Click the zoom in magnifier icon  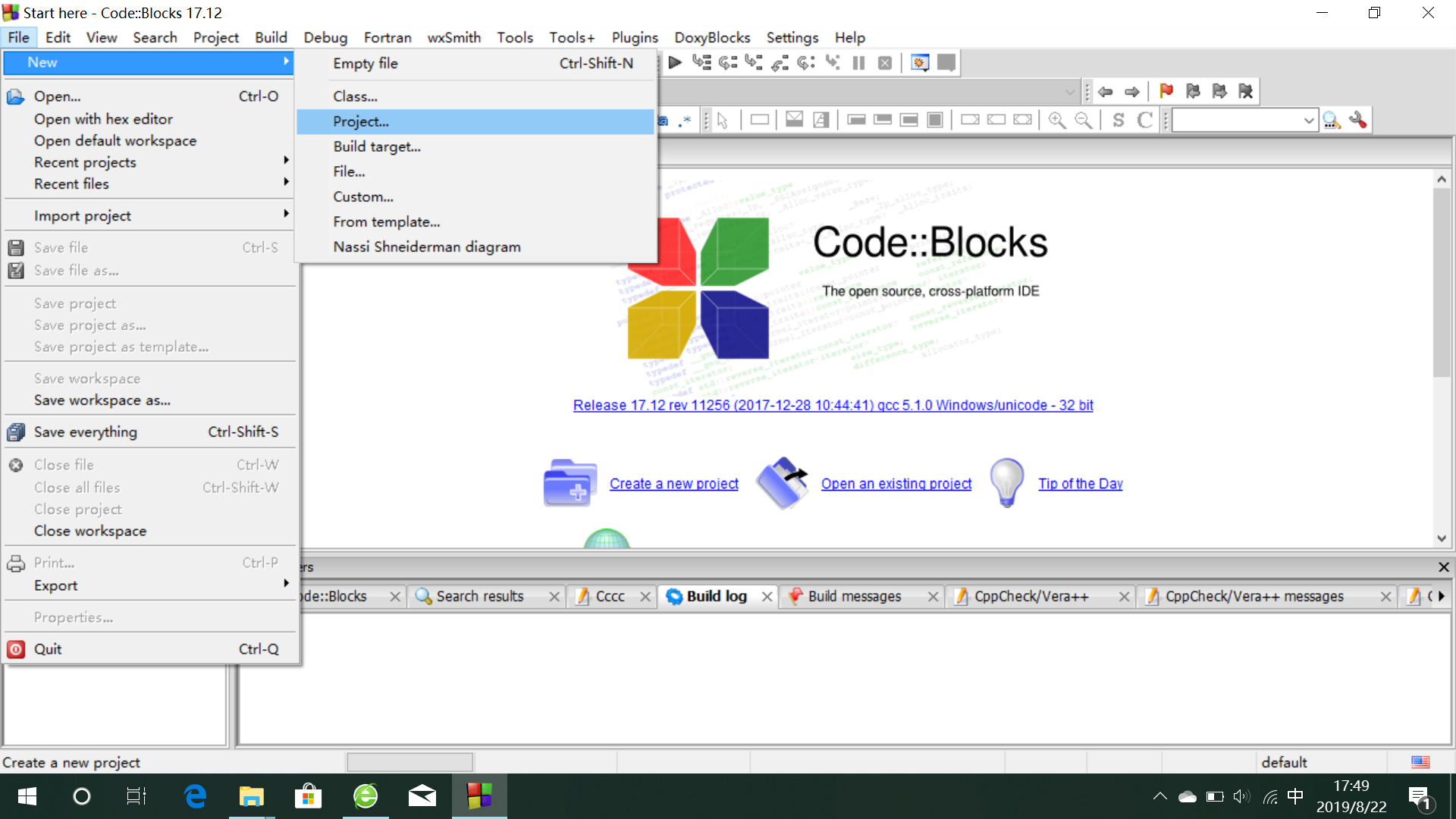pyautogui.click(x=1057, y=120)
